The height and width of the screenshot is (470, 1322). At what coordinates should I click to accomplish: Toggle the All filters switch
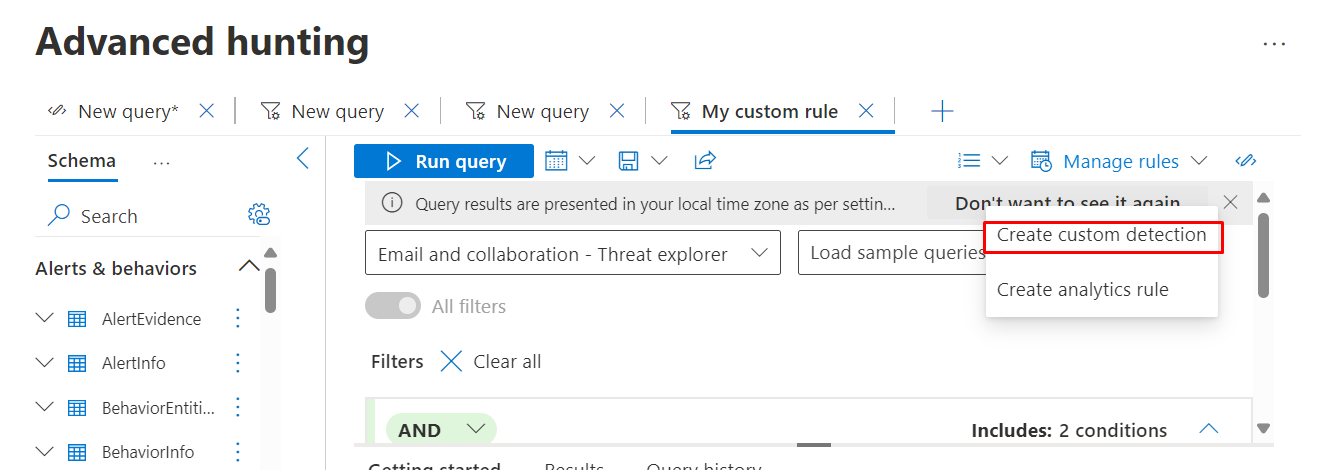(x=393, y=306)
